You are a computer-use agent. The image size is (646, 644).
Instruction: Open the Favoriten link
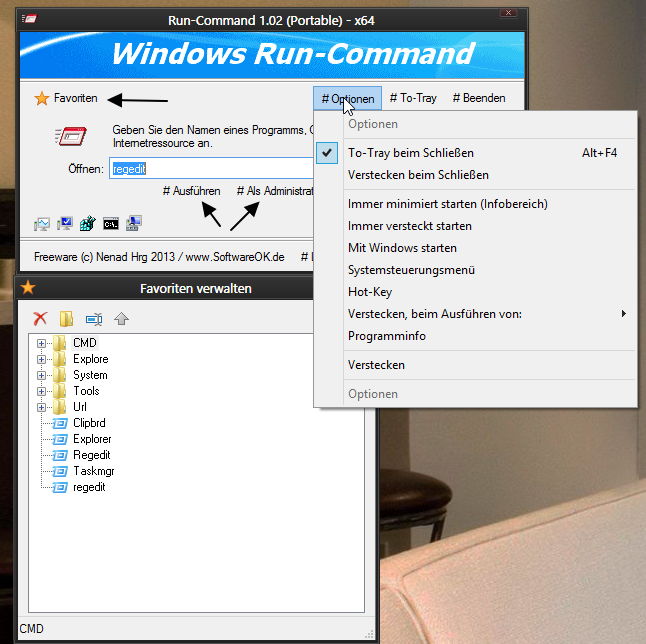(76, 98)
